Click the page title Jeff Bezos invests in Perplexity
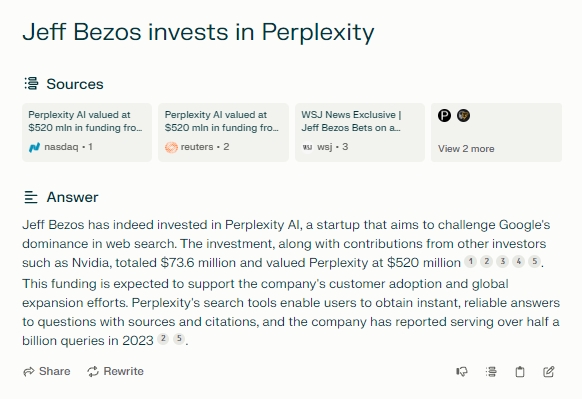The image size is (582, 399). 198,32
